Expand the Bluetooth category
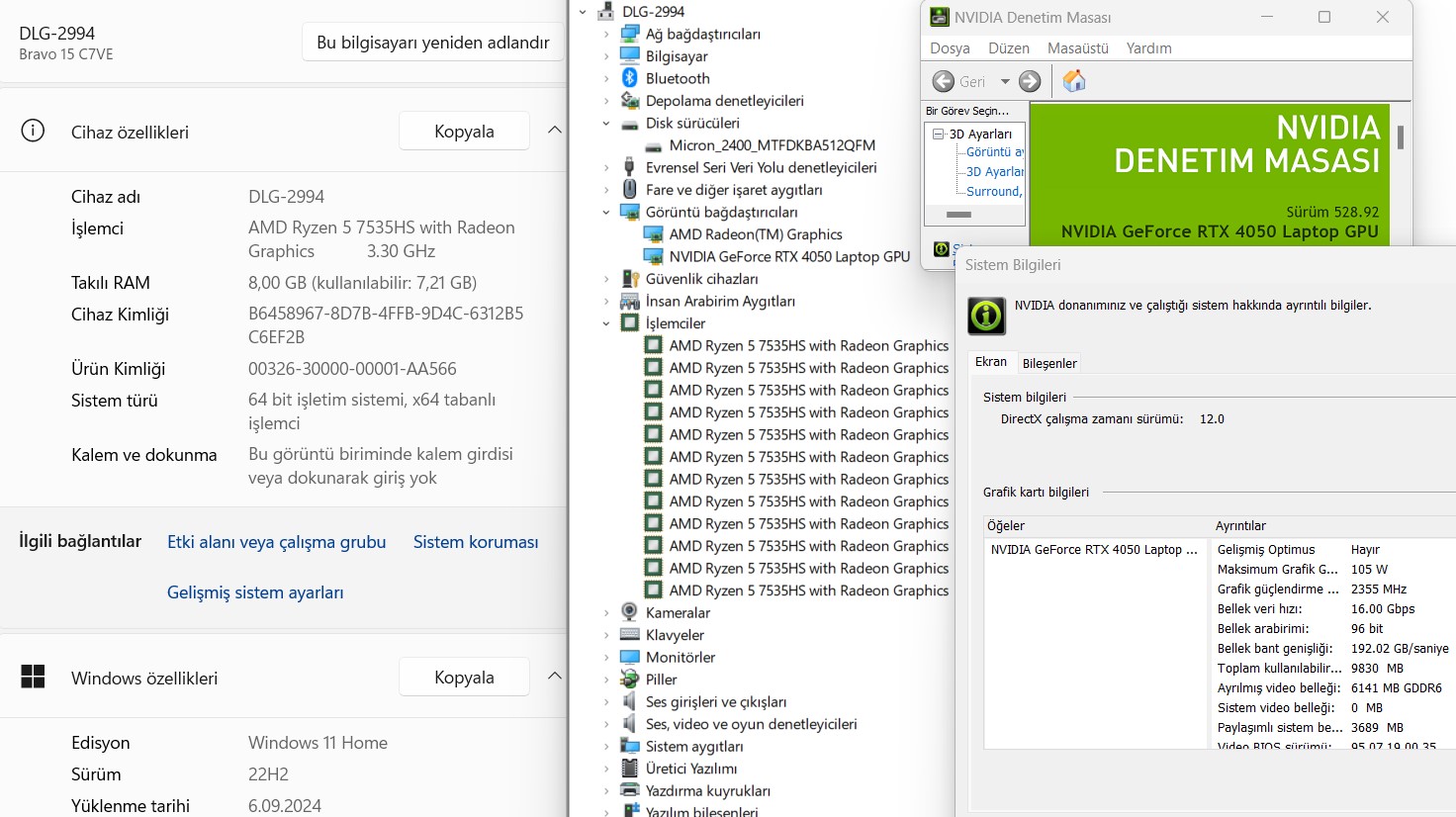The width and height of the screenshot is (1456, 817). click(x=606, y=78)
